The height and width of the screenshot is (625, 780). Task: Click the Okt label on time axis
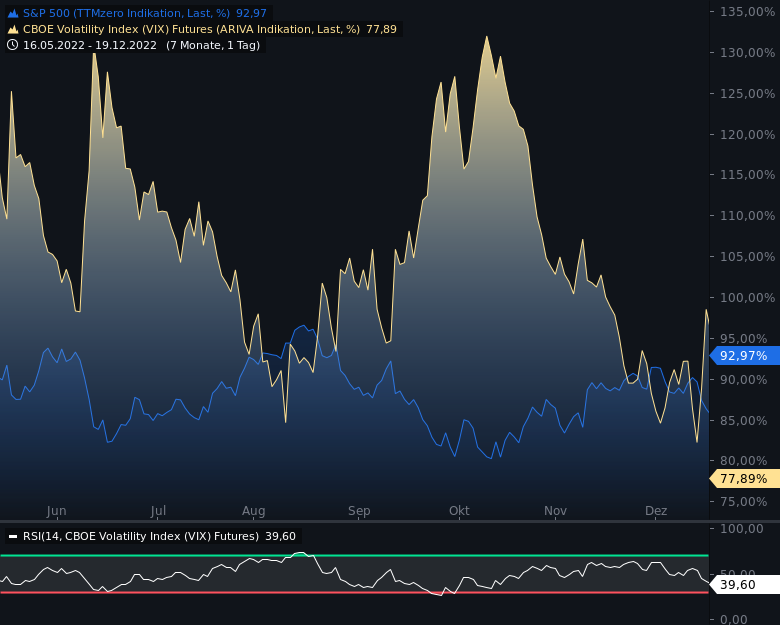click(459, 511)
